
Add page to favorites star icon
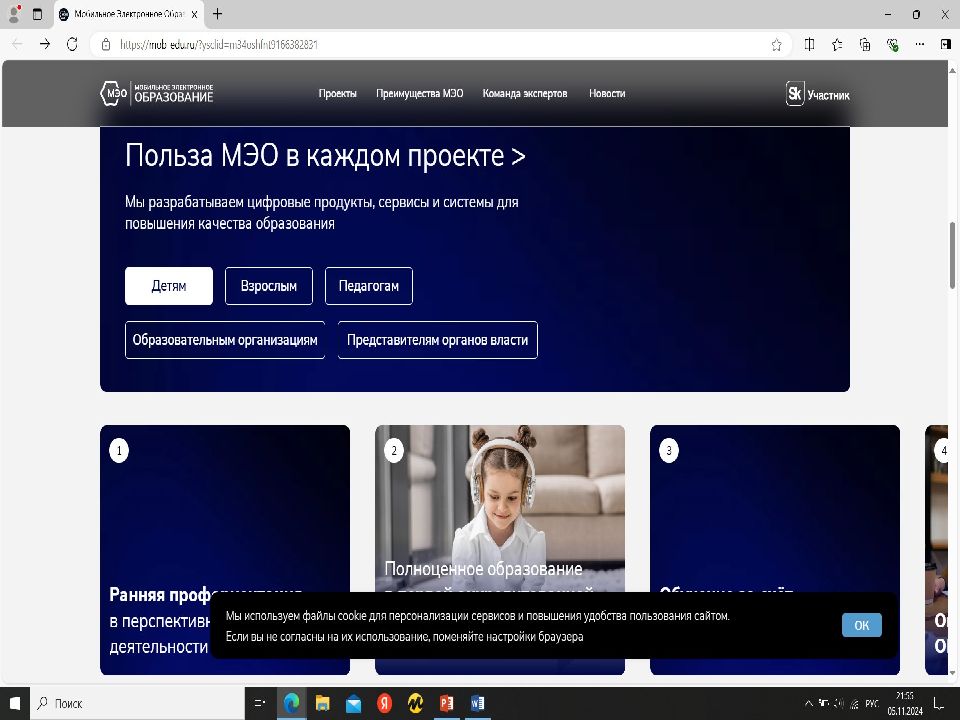(776, 44)
